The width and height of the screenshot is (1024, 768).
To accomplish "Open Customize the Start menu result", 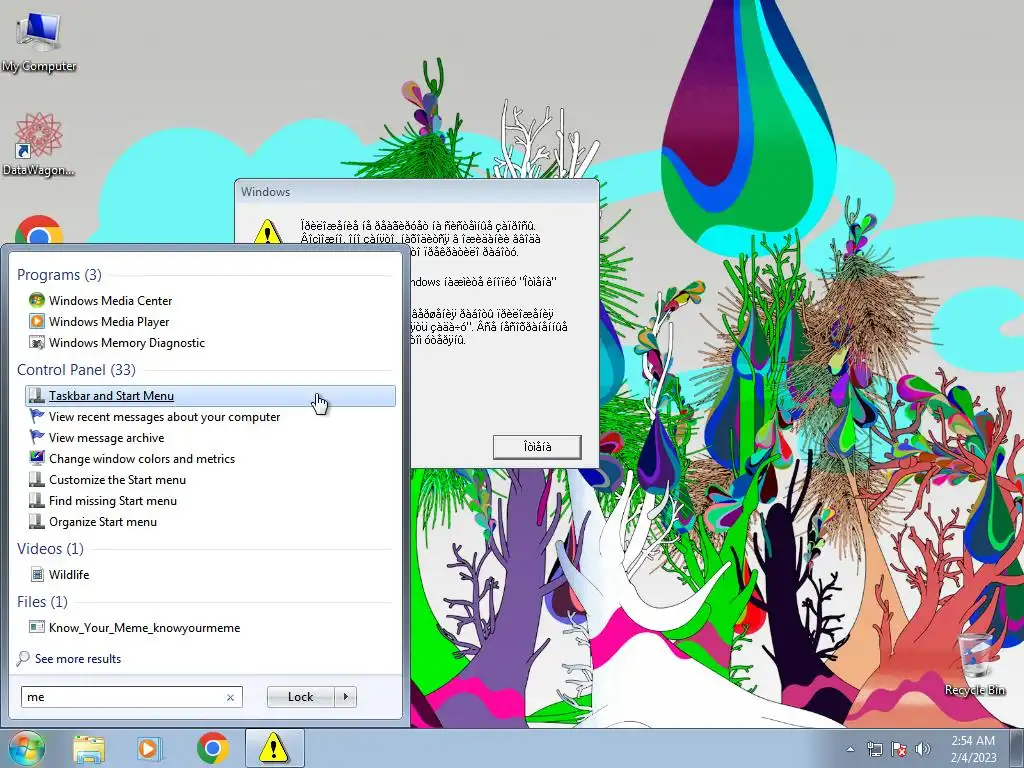I will (210, 479).
